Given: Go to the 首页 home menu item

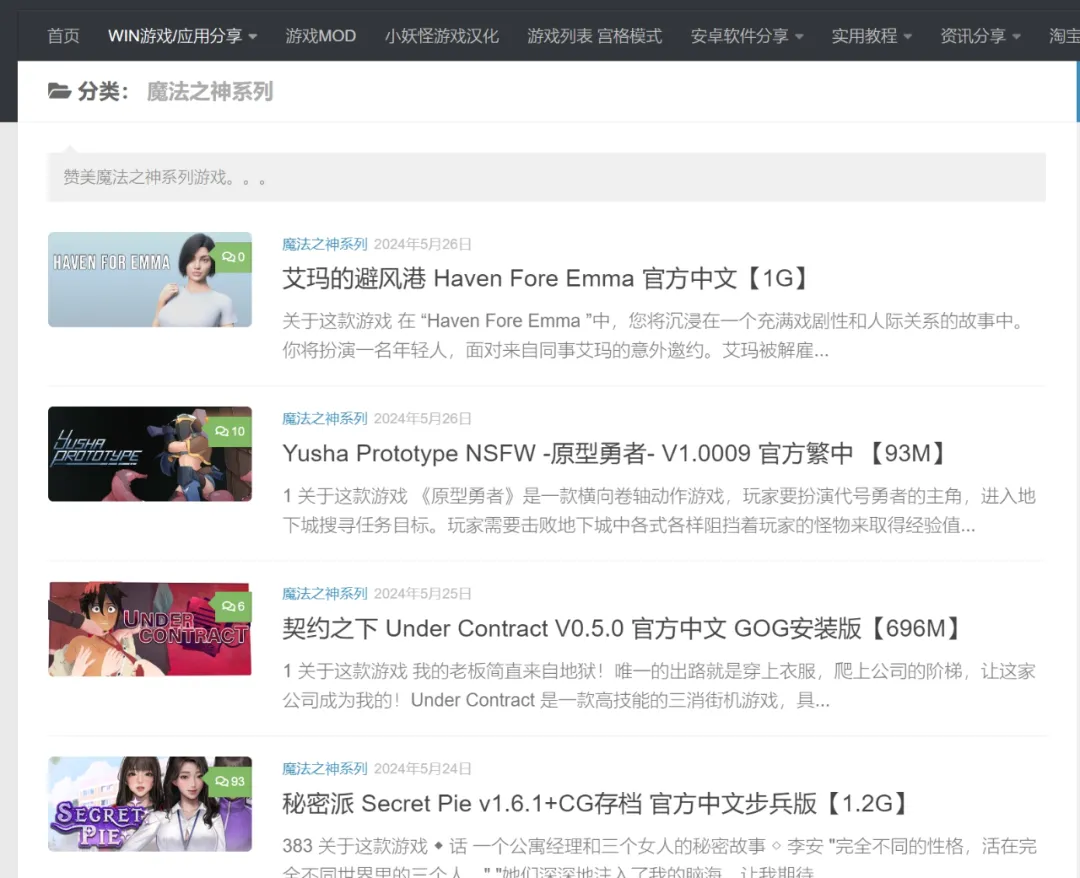Looking at the screenshot, I should (x=63, y=36).
